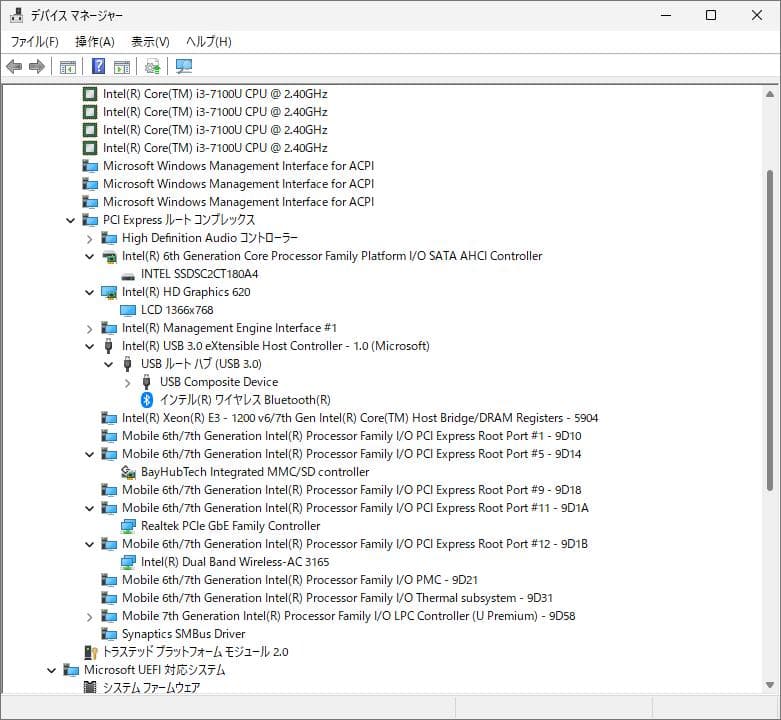The width and height of the screenshot is (781, 720).
Task: Expand the High Definition Audio コントローラー node
Action: tap(90, 239)
